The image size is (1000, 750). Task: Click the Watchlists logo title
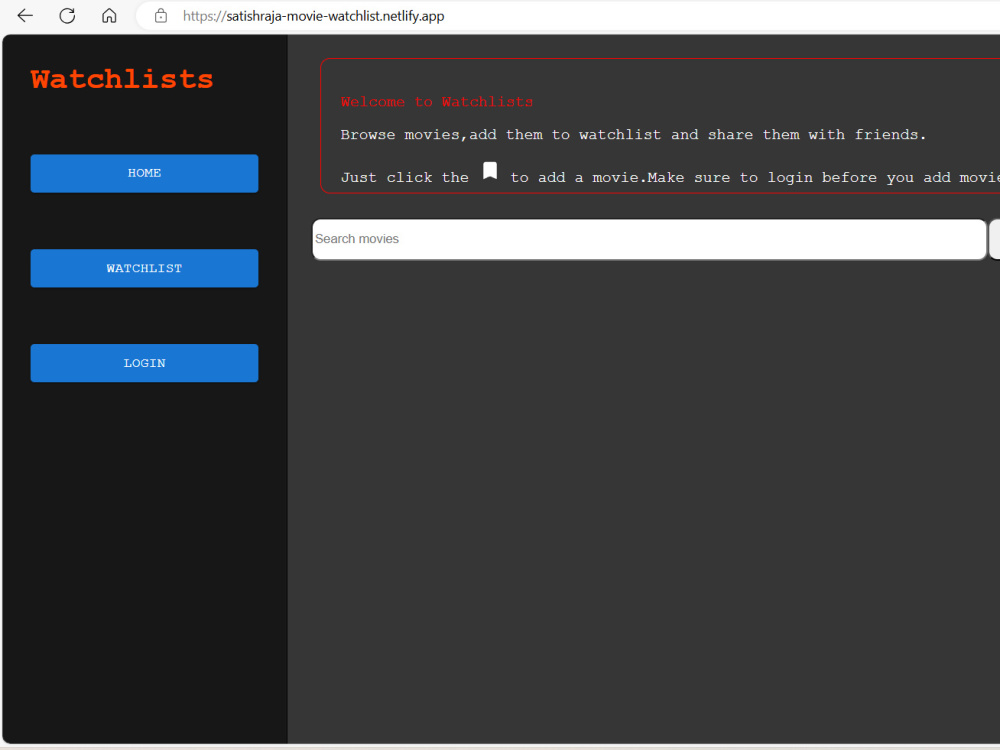coord(122,80)
